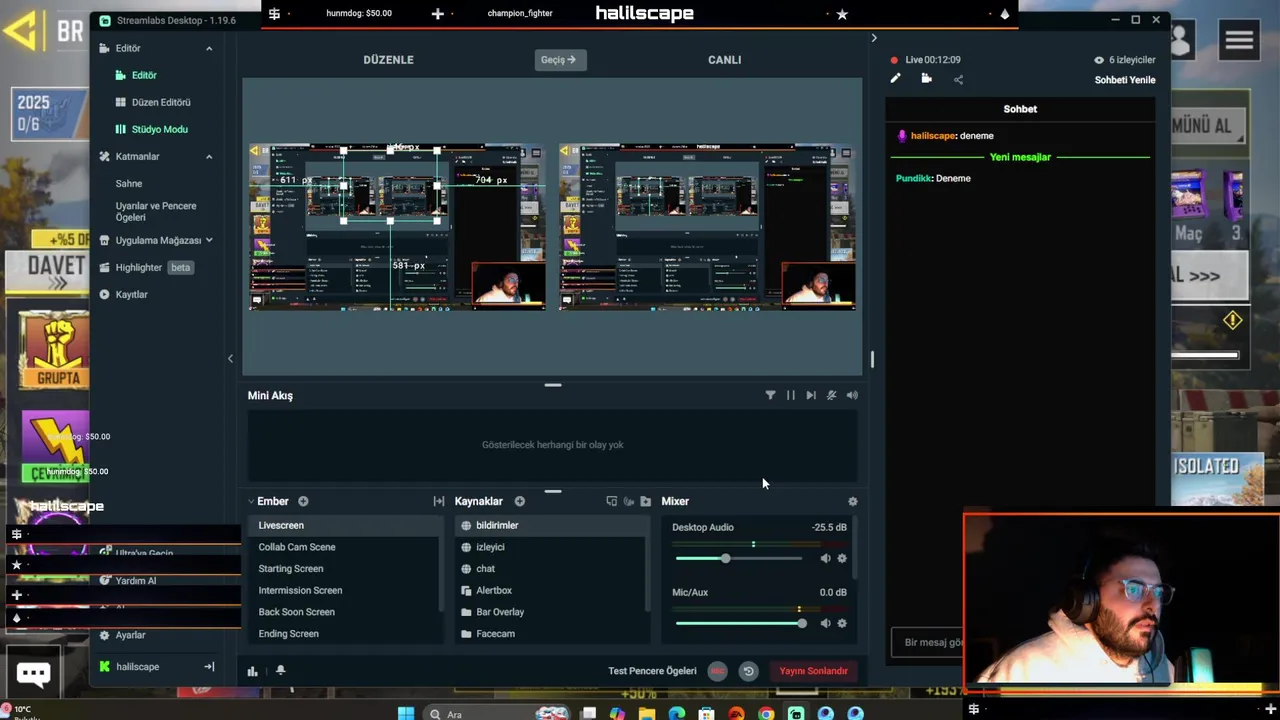This screenshot has width=1280, height=720.
Task: Collapse the left panel arrow beside the preview
Action: point(230,359)
